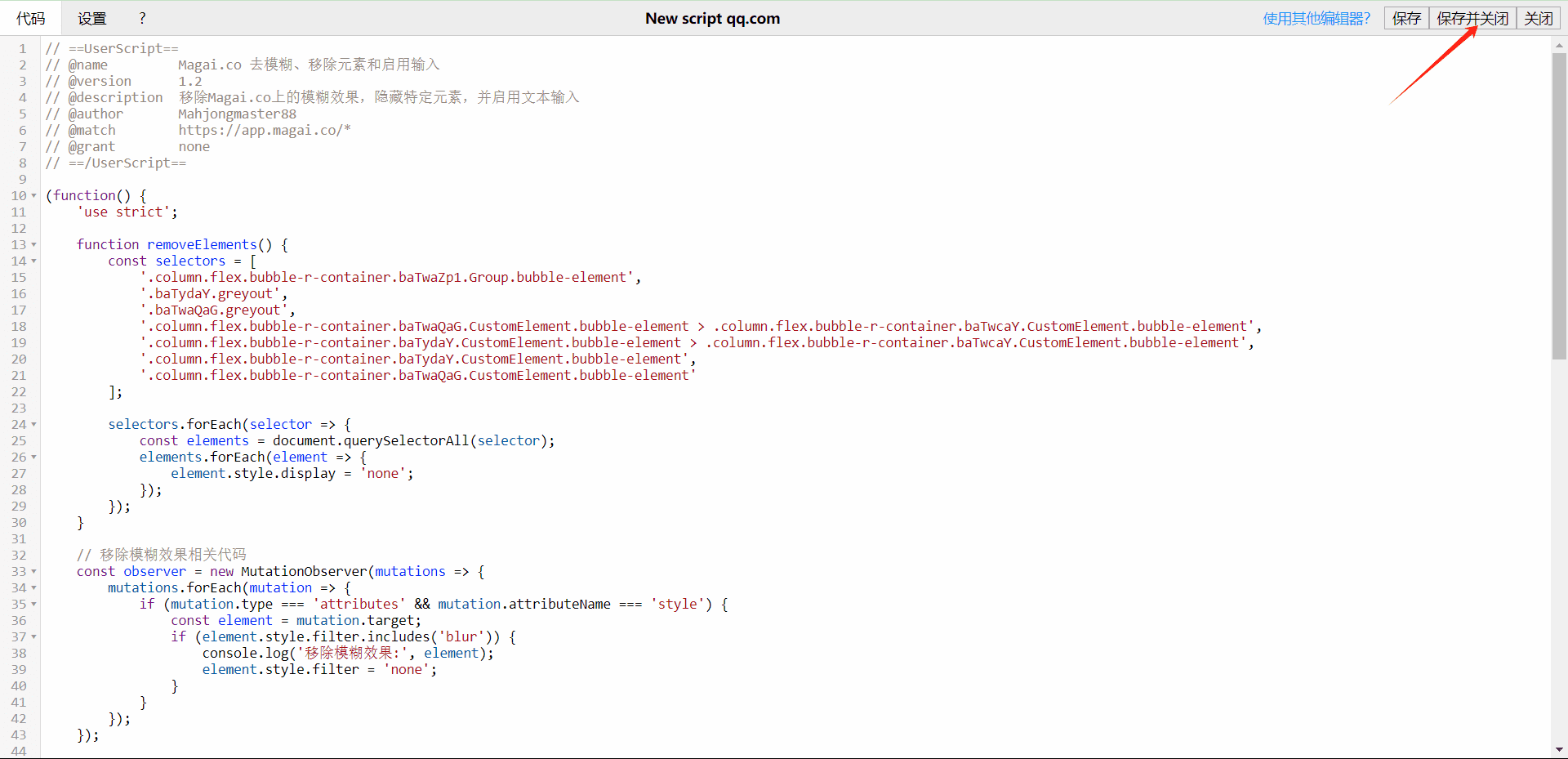Click line number 9 in gutter
Screen dimensions: 1568x759
click(x=23, y=179)
